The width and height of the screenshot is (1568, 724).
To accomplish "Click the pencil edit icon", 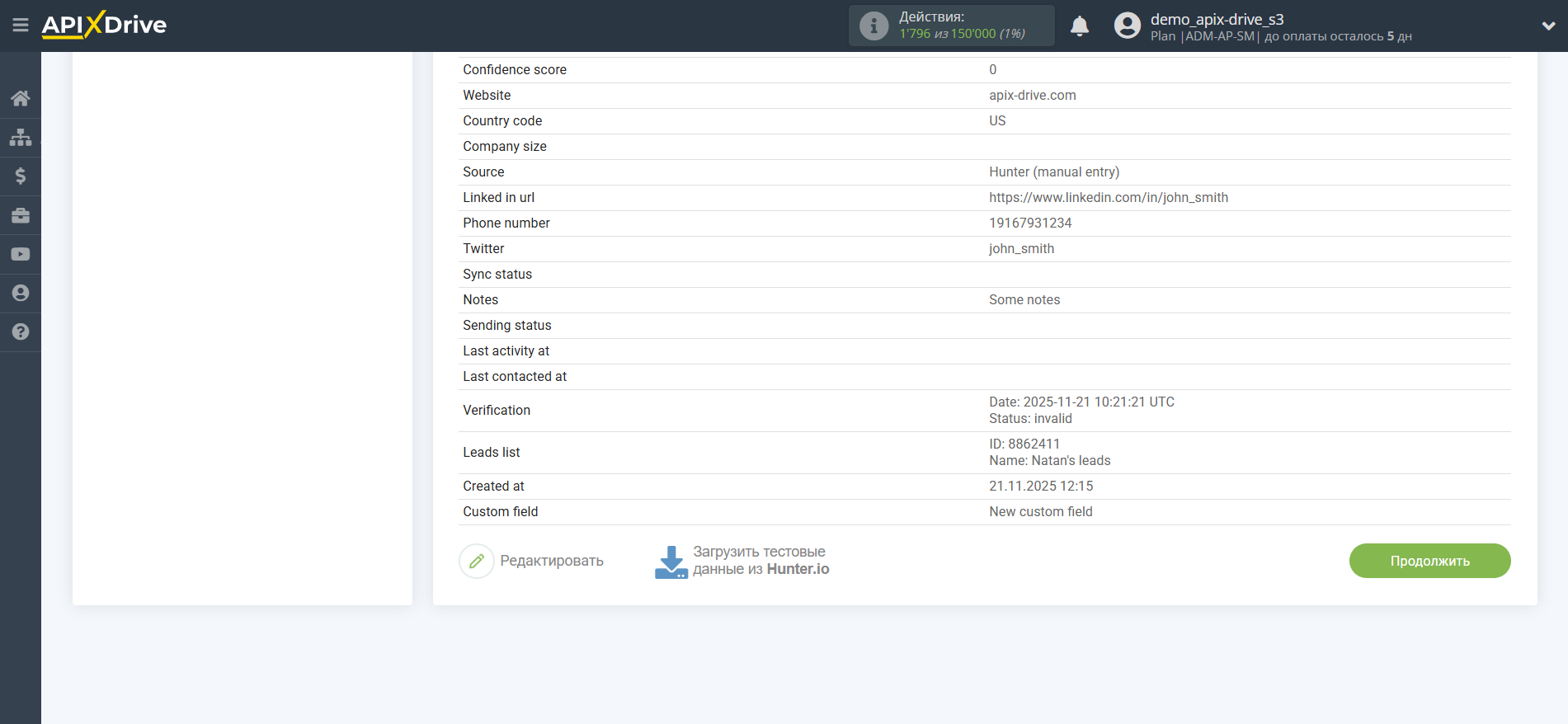I will tap(477, 561).
